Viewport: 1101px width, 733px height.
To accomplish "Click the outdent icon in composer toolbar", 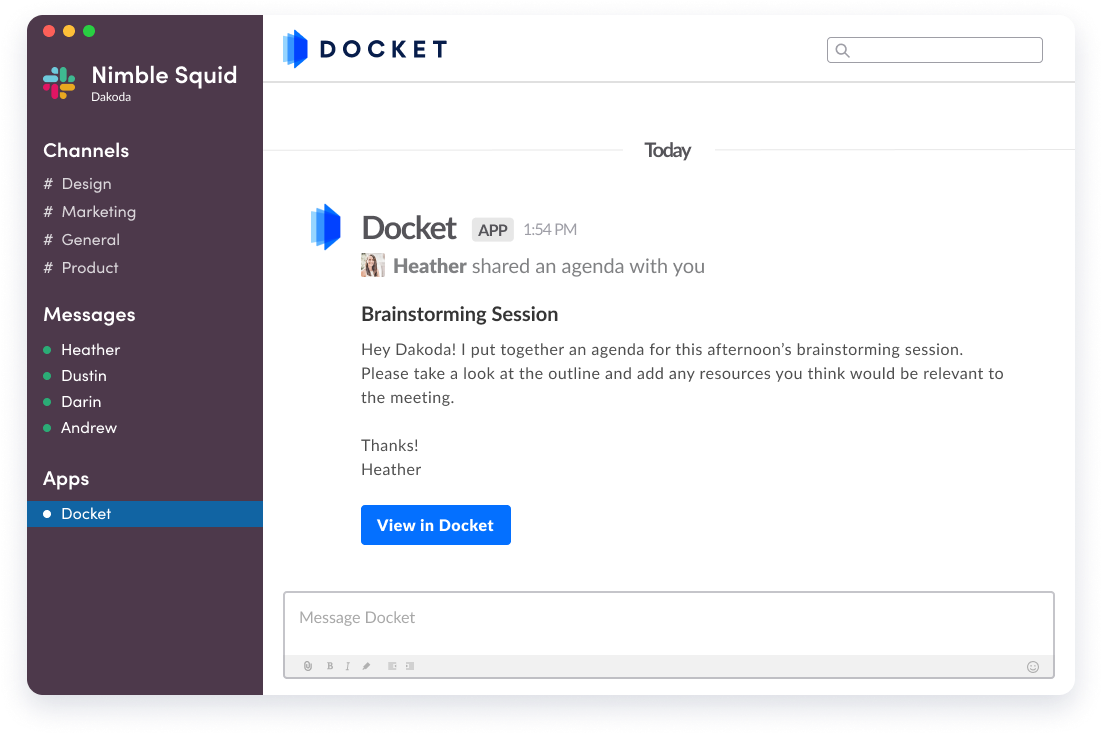I will (x=392, y=666).
